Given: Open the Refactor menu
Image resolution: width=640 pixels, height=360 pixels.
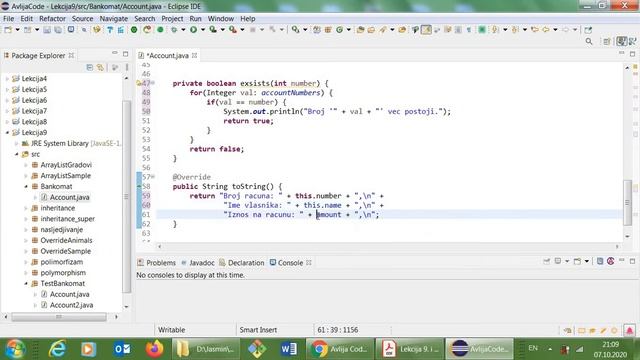Looking at the screenshot, I should tap(52, 18).
